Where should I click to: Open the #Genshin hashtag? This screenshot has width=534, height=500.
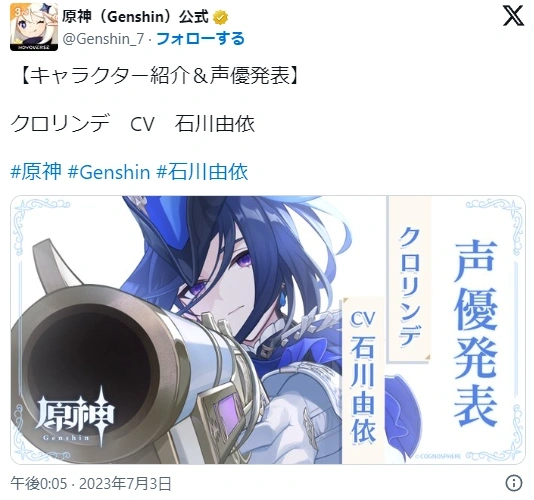click(x=109, y=172)
